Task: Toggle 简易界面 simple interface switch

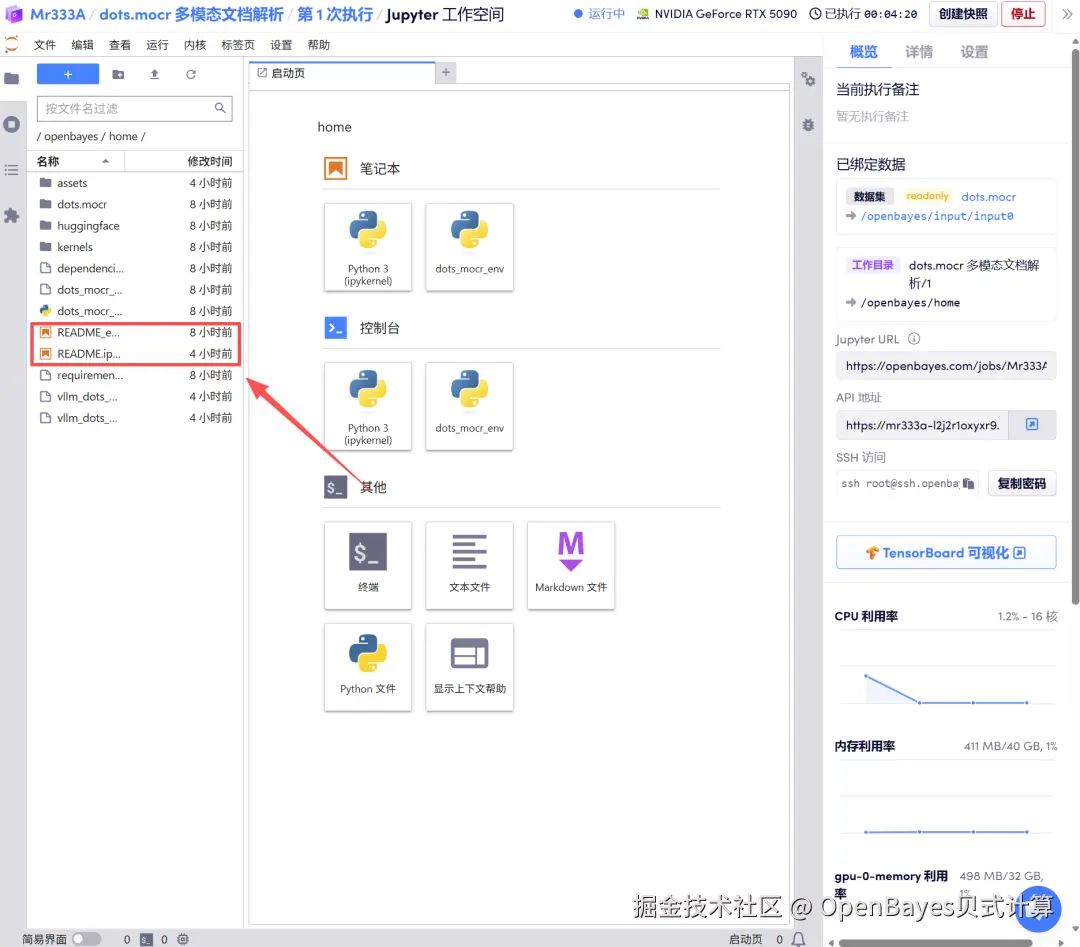Action: click(x=87, y=939)
